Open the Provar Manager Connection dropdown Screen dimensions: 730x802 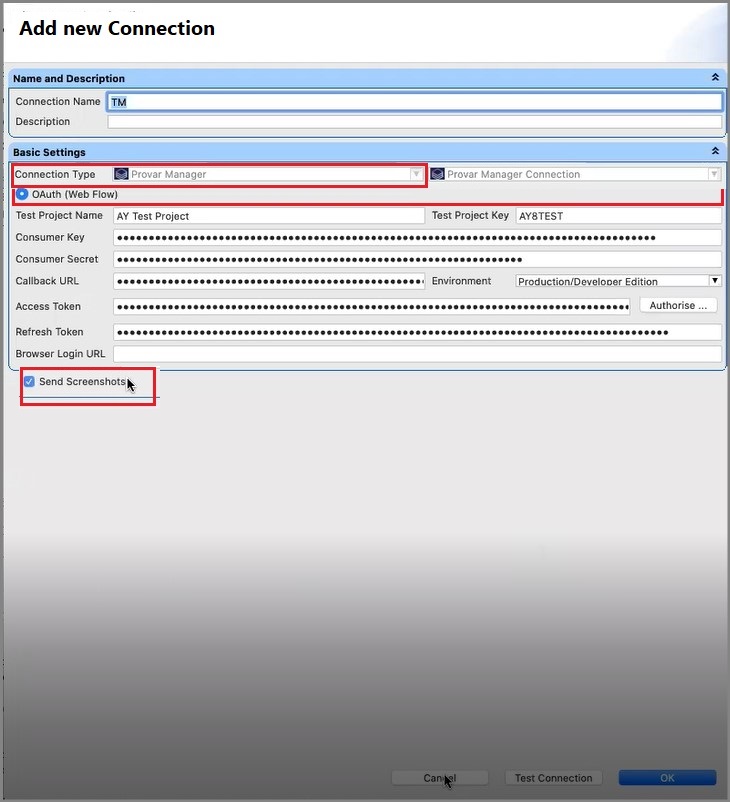pos(714,174)
